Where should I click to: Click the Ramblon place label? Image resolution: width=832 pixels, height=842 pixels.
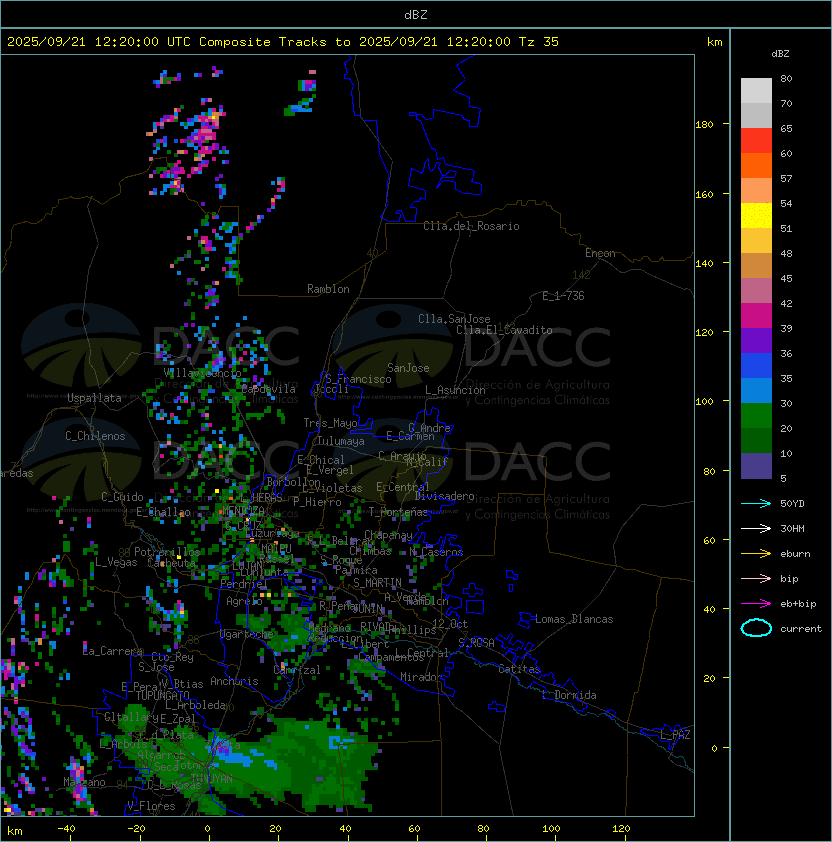tap(328, 289)
